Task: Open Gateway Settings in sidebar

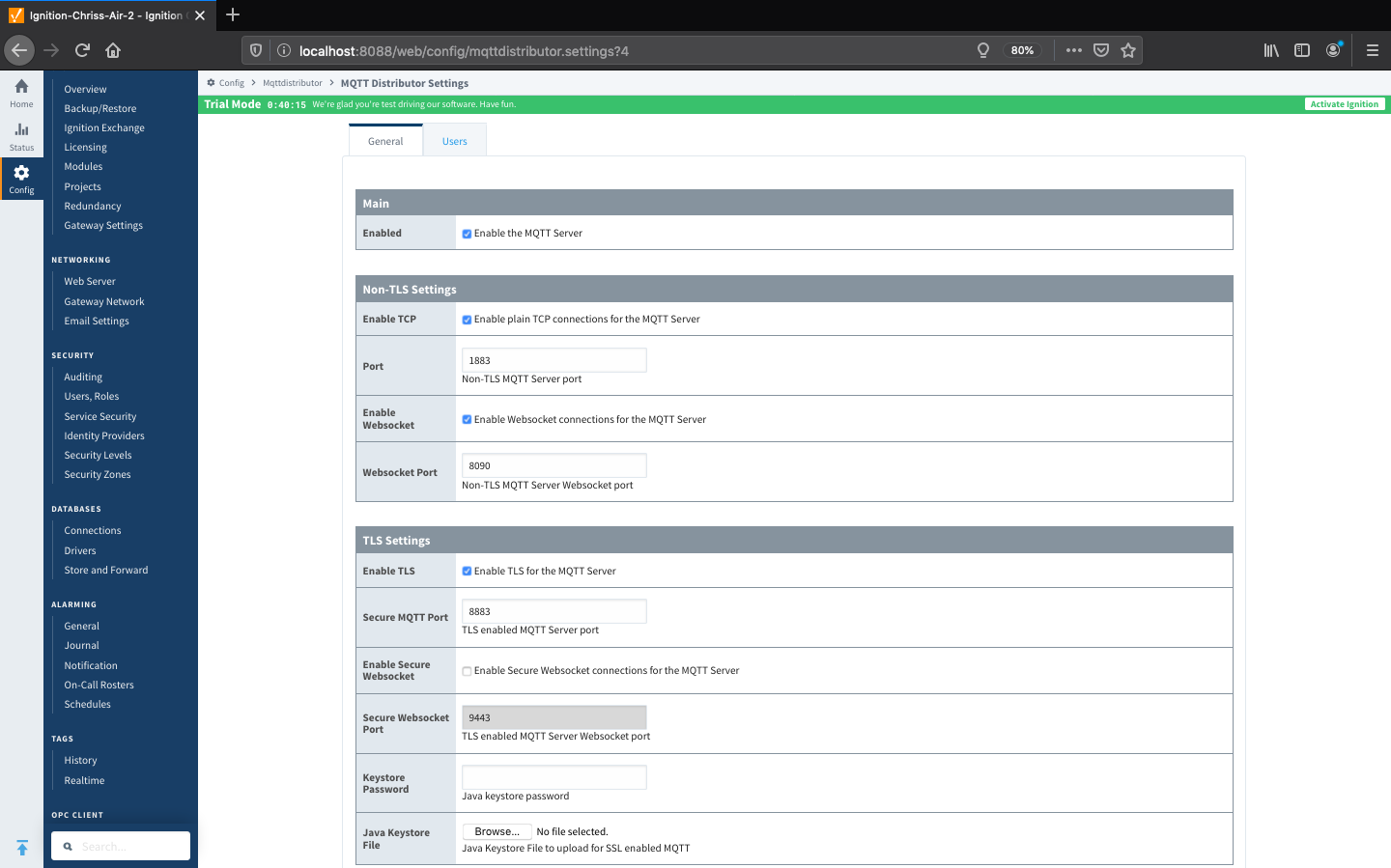Action: (103, 225)
